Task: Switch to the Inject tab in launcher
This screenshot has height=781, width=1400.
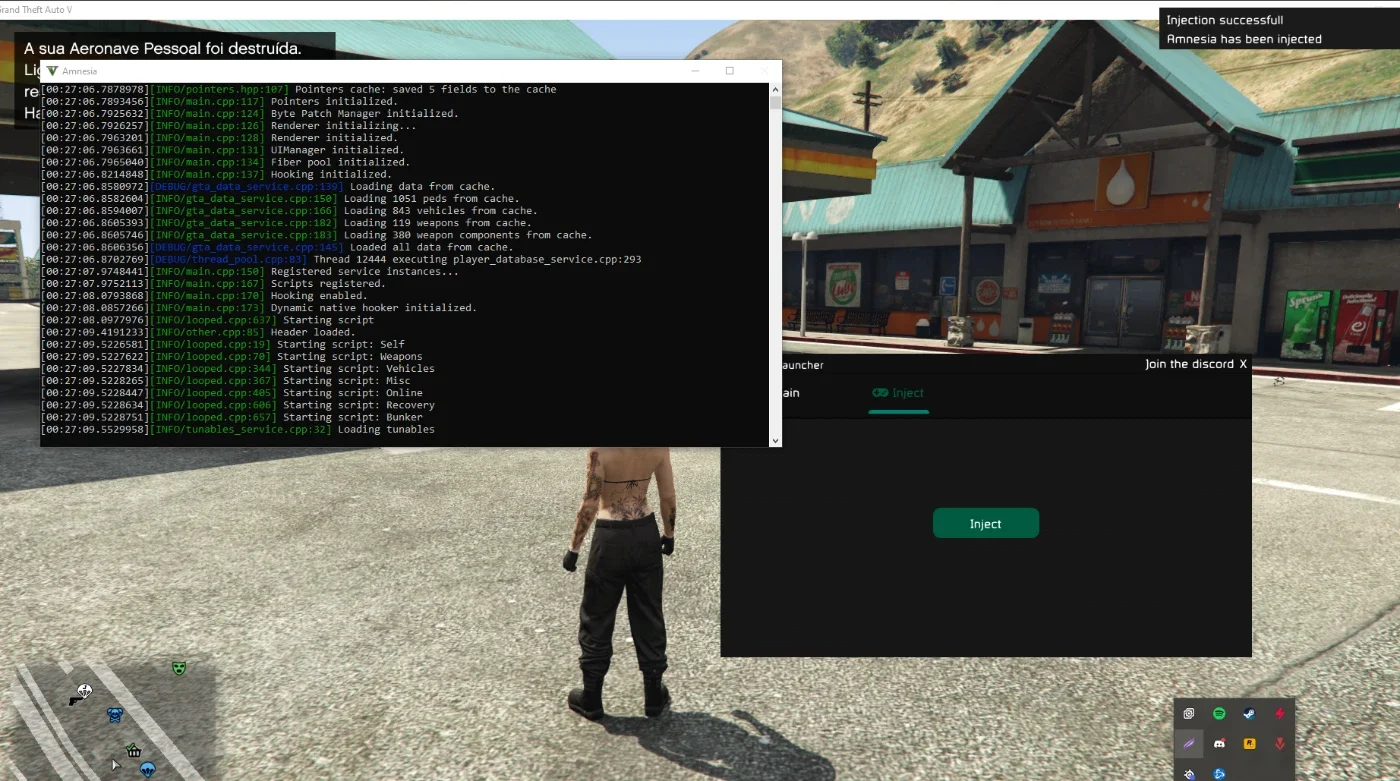Action: (898, 393)
